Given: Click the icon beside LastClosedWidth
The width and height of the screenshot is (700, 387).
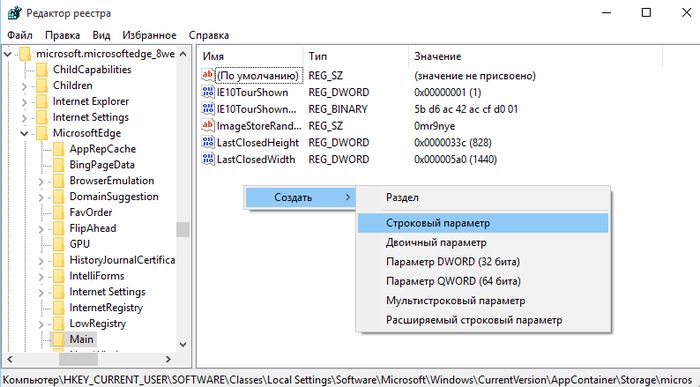Looking at the screenshot, I should pos(208,159).
